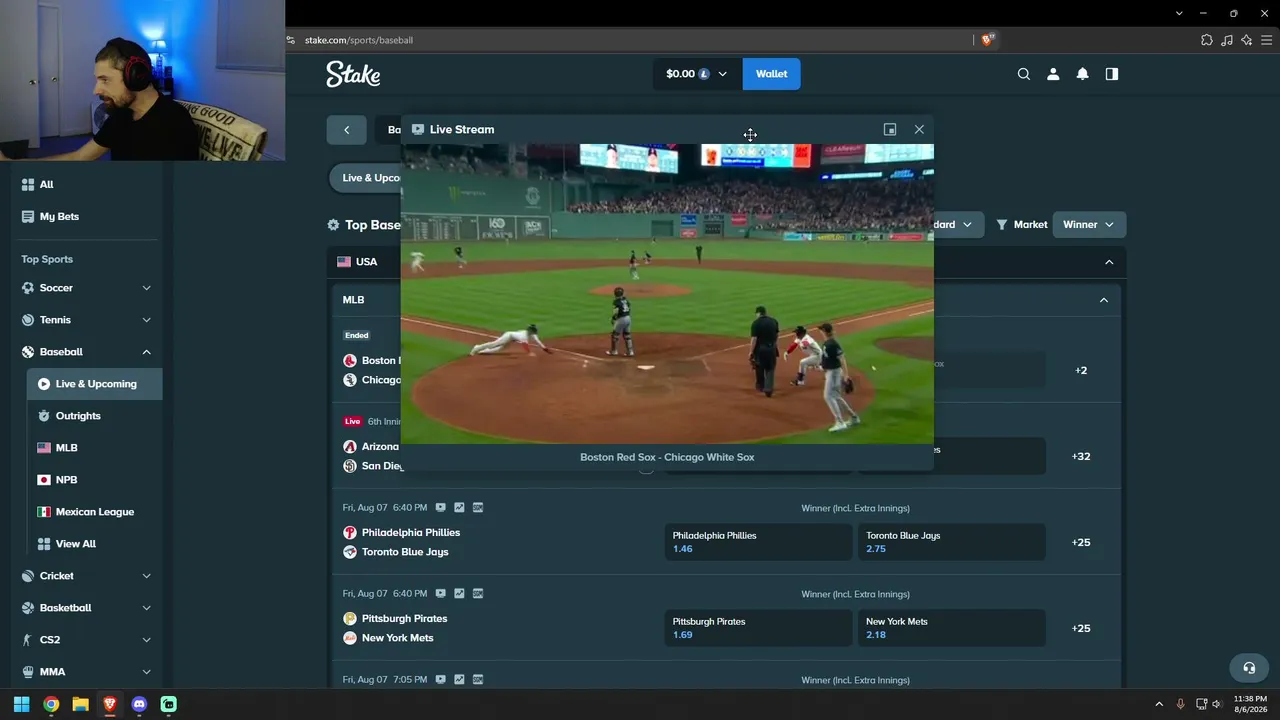The width and height of the screenshot is (1280, 720).
Task: Open statistics chart icon for Pirates vs Mets
Action: 459,594
